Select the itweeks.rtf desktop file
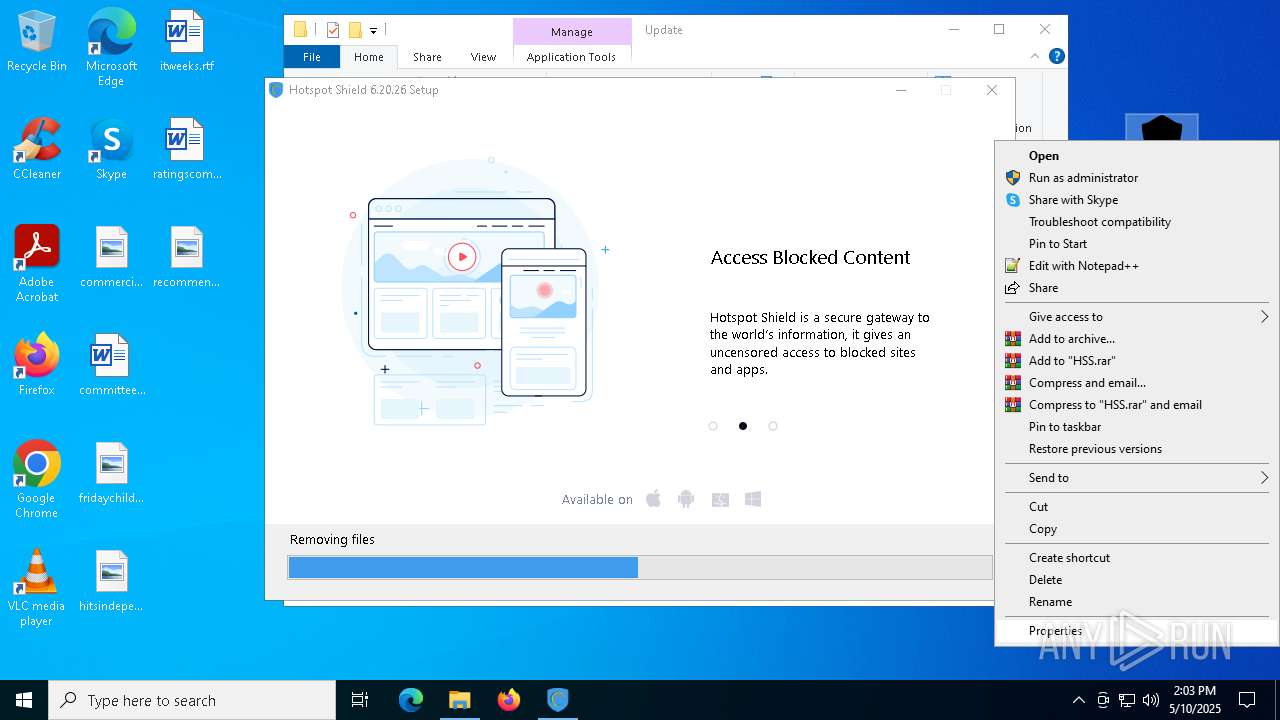The height and width of the screenshot is (720, 1280). click(186, 41)
